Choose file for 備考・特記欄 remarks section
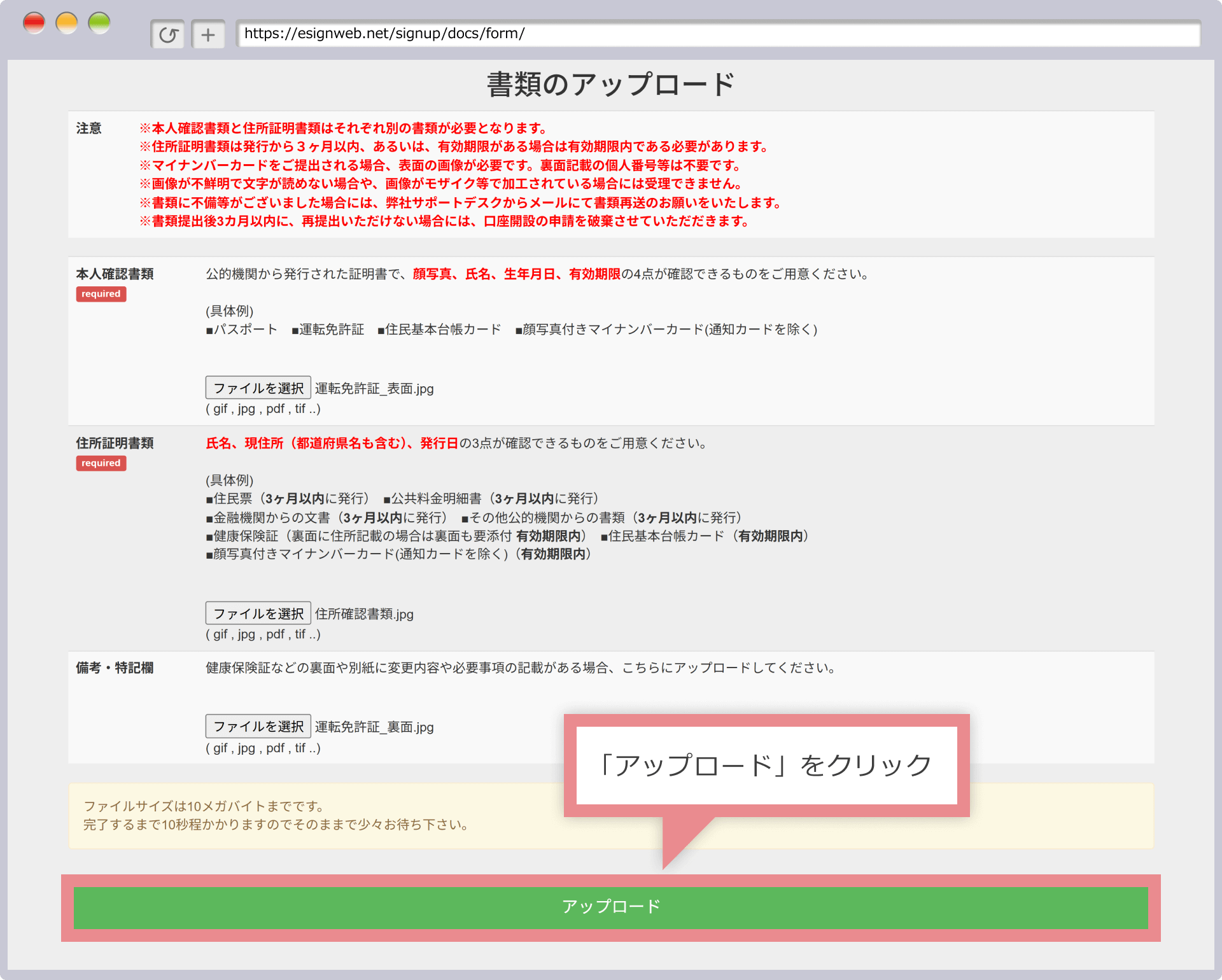This screenshot has width=1222, height=980. point(258,726)
